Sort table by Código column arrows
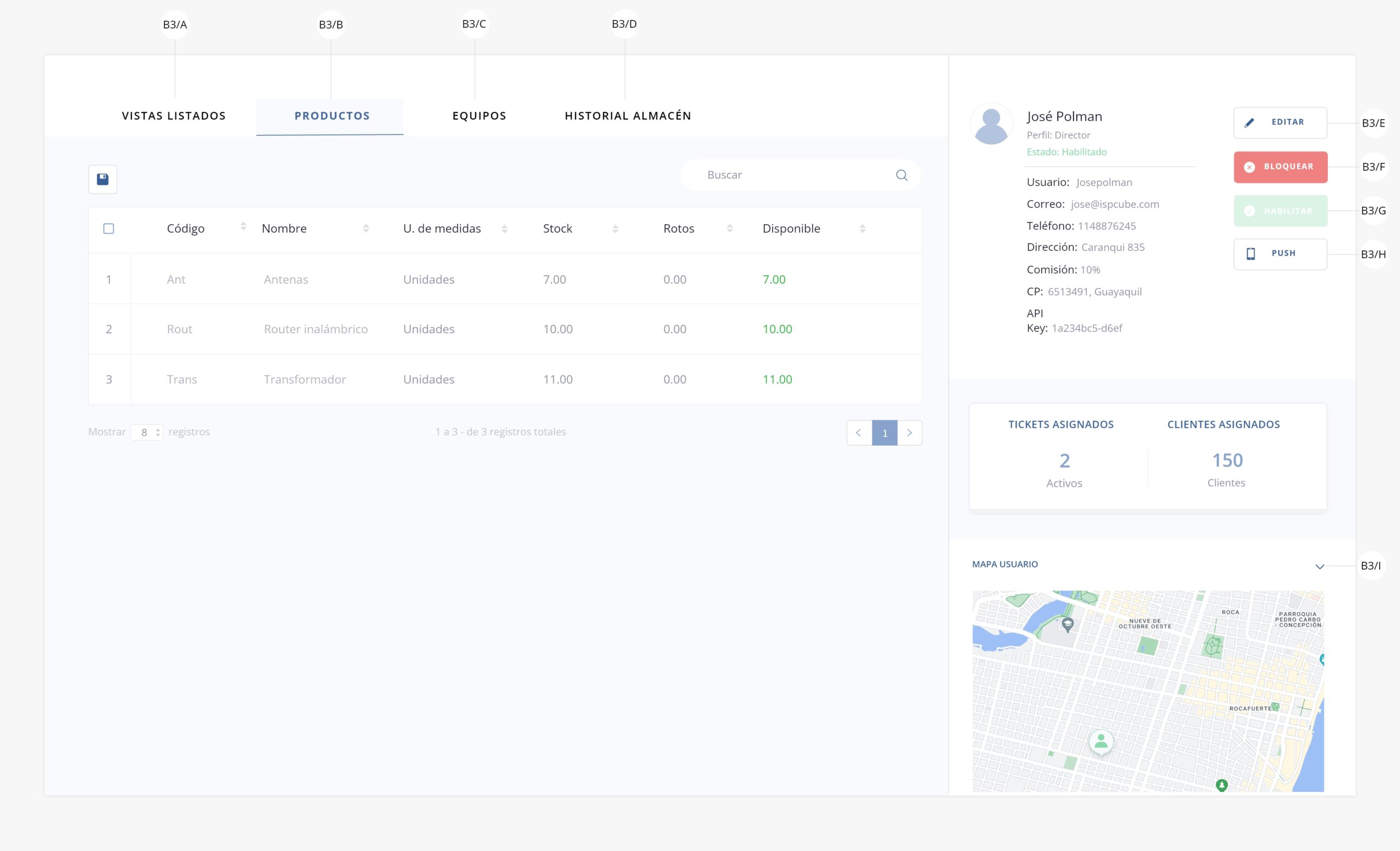1400x851 pixels. (243, 226)
